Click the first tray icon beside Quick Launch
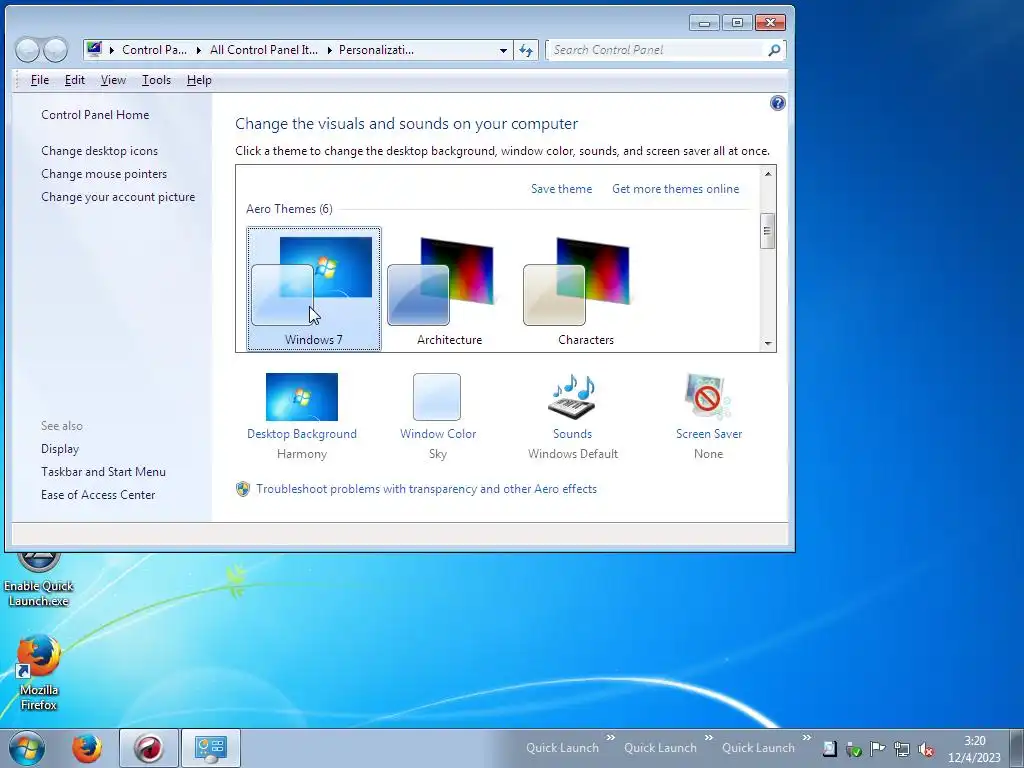Screen dimensions: 1024x768 tap(829, 749)
